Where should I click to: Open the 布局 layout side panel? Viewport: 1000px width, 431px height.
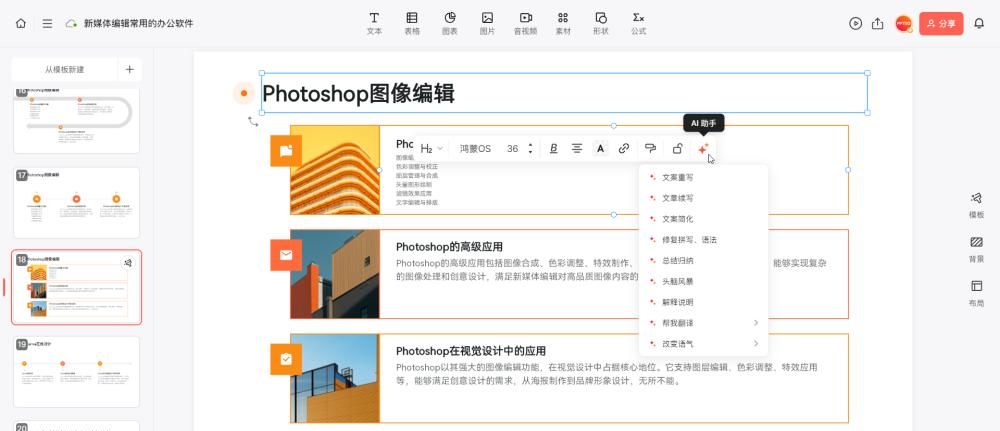[x=976, y=293]
